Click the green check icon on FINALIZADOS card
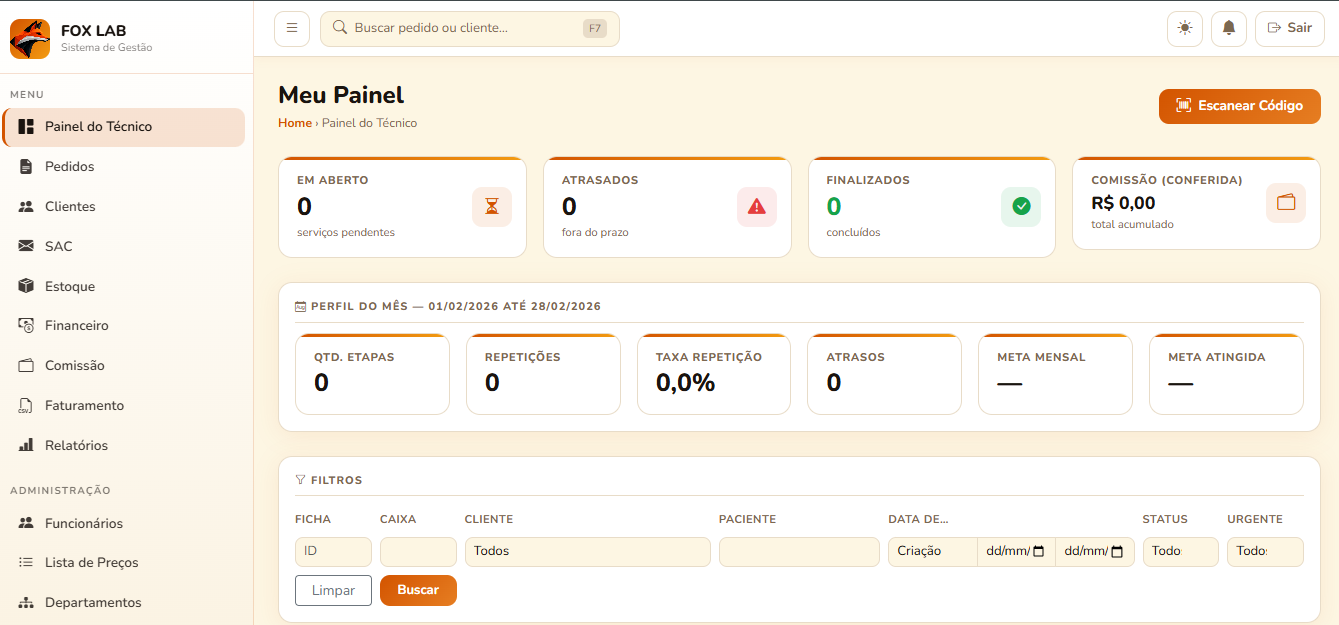This screenshot has width=1339, height=625. (x=1021, y=206)
